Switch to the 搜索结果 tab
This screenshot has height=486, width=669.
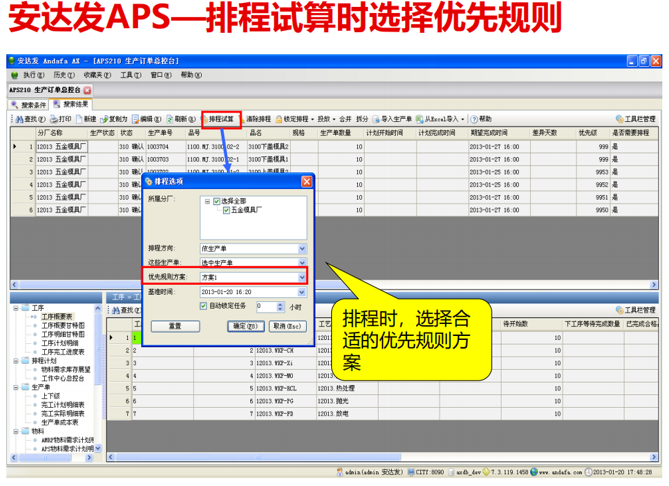pos(71,104)
